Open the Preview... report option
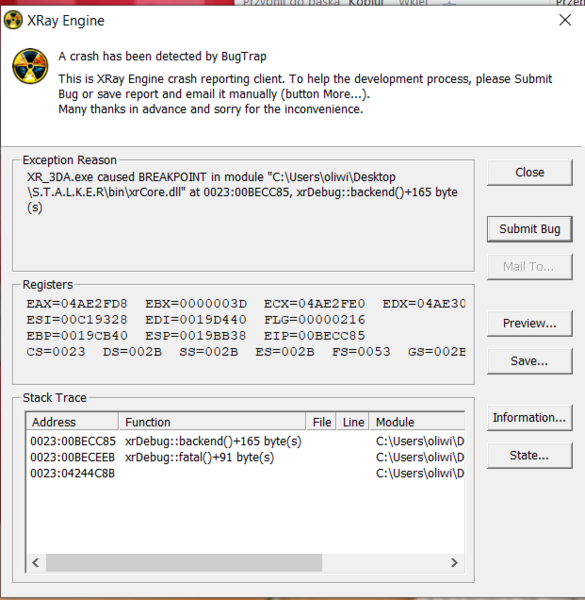Image resolution: width=585 pixels, height=600 pixels. tap(530, 323)
